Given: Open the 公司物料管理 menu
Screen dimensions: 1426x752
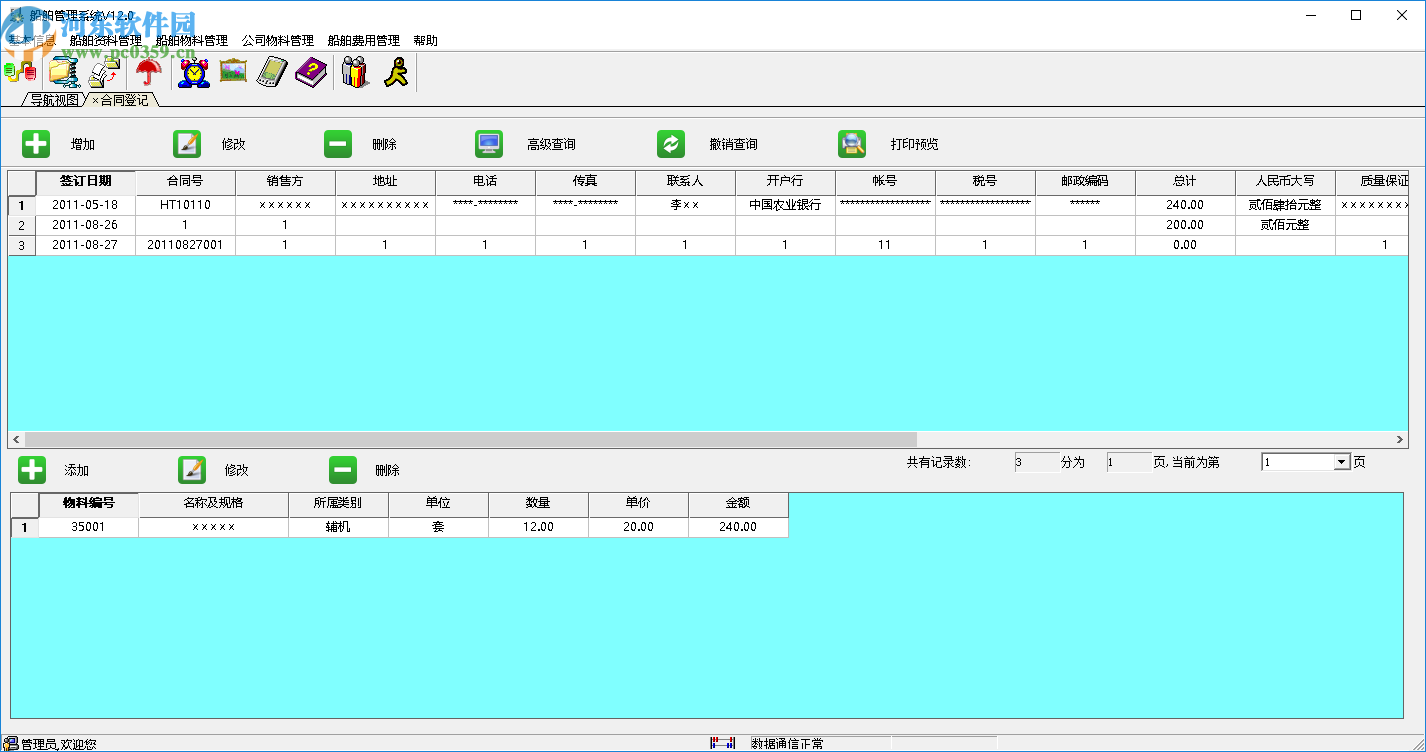Looking at the screenshot, I should pyautogui.click(x=278, y=41).
